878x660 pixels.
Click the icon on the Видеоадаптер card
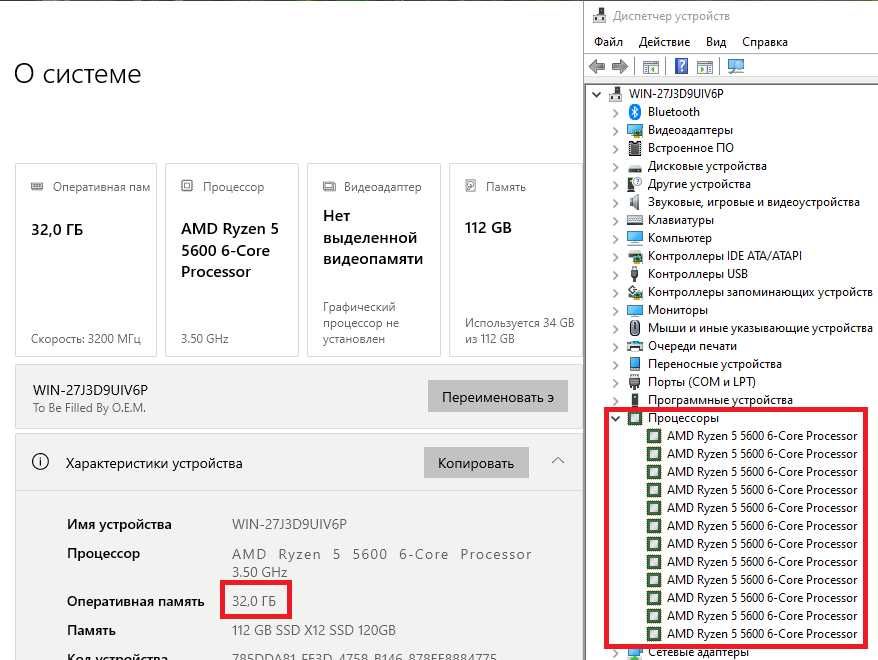point(329,186)
